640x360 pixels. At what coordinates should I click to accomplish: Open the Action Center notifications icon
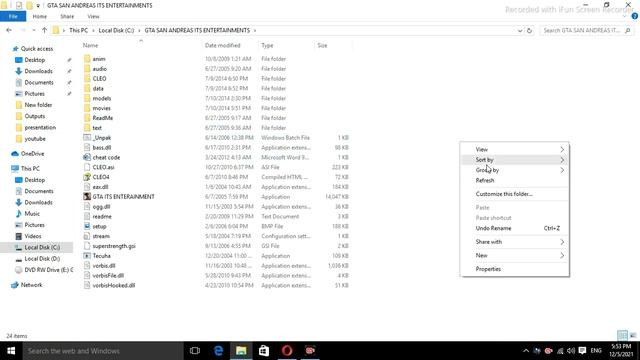[x=582, y=351]
